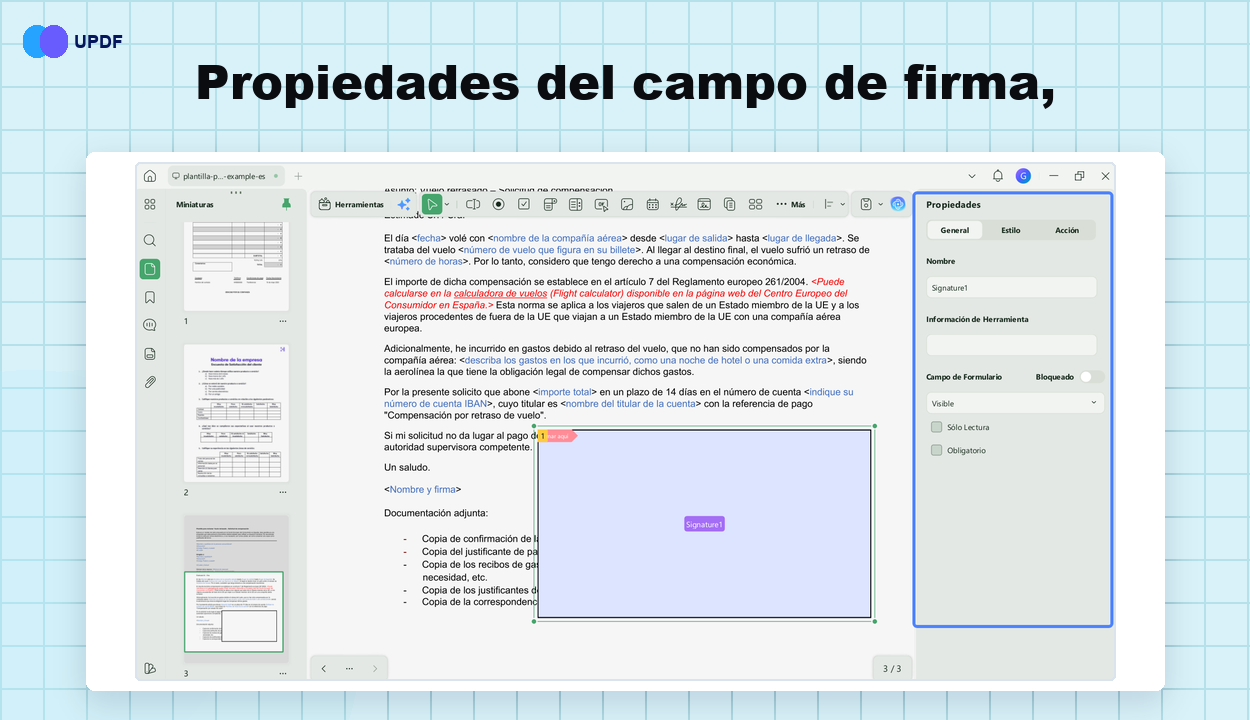This screenshot has width=1250, height=720.
Task: Open the Más overflow menu
Action: tap(790, 204)
